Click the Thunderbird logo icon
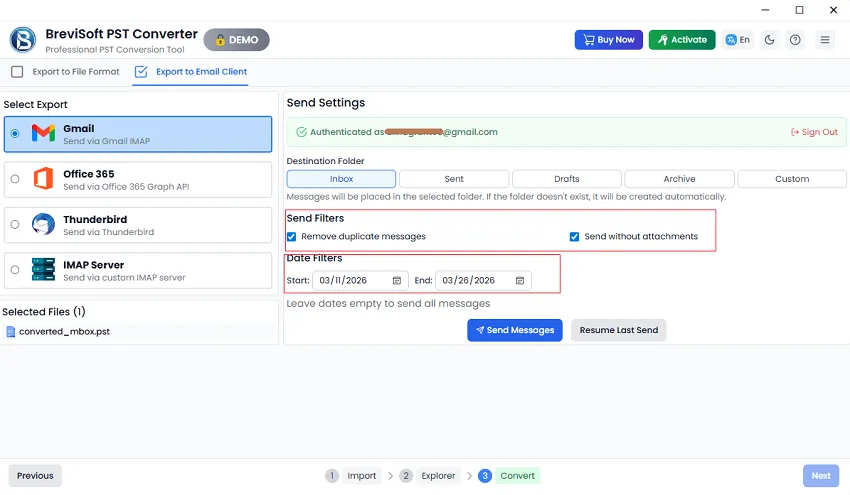Screen dimensions: 850x495 pyautogui.click(x=43, y=224)
